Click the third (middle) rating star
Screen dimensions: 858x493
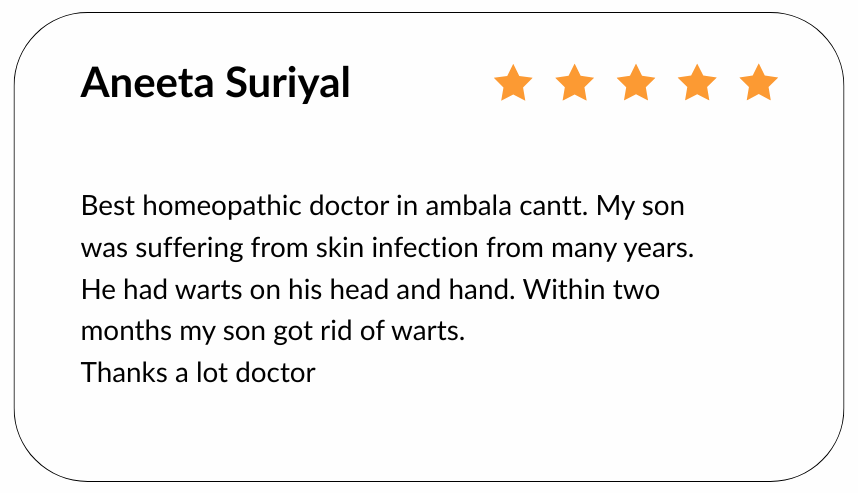(636, 84)
